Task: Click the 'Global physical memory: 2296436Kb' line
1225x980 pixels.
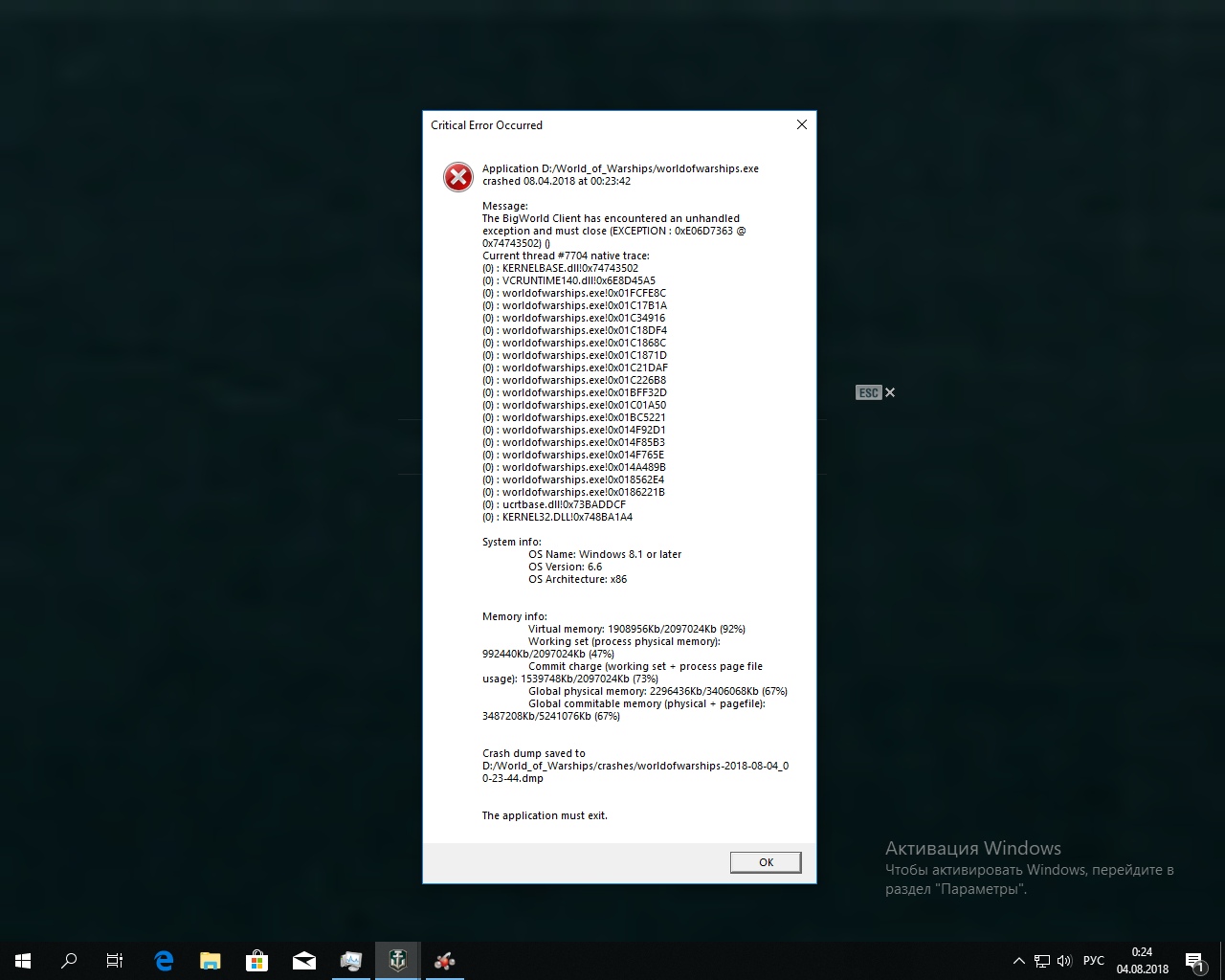Action: pyautogui.click(x=658, y=691)
